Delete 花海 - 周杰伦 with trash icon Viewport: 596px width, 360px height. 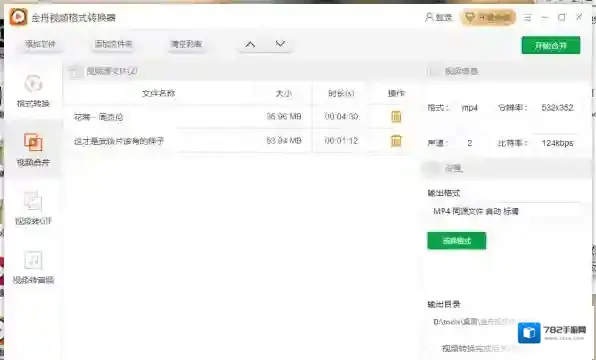[396, 117]
